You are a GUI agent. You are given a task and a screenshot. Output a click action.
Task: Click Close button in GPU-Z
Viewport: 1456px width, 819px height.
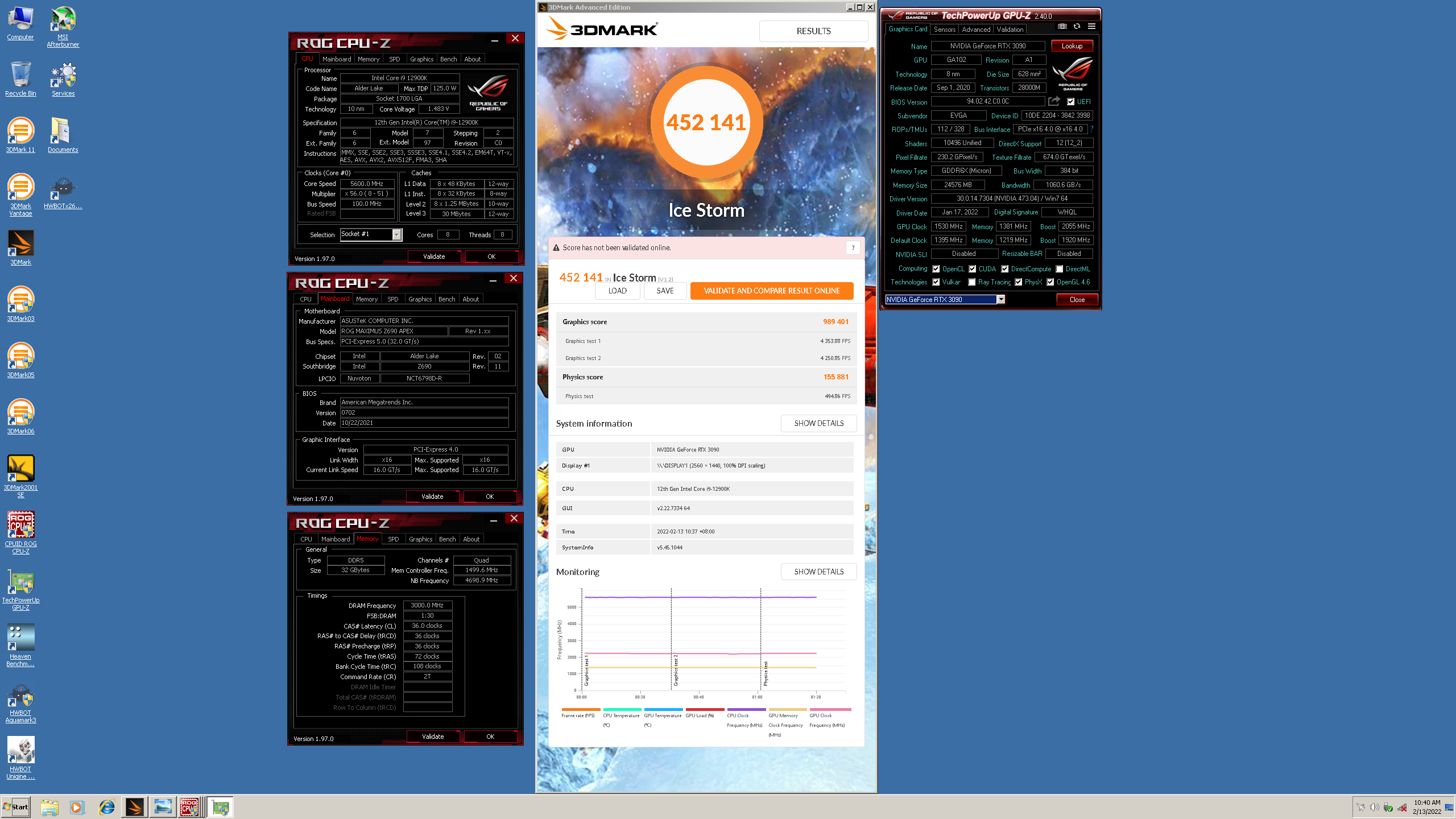coord(1077,300)
